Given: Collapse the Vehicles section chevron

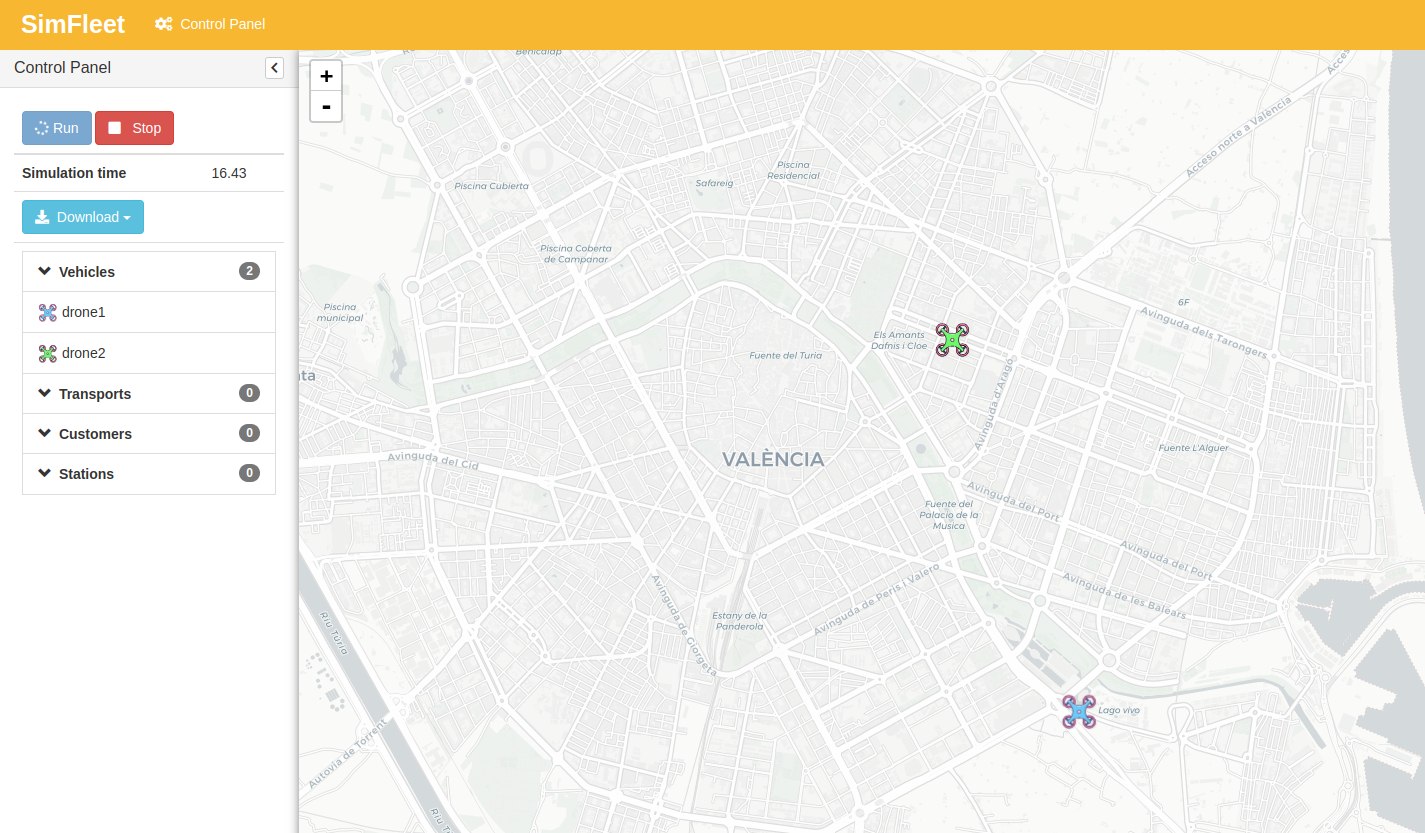Looking at the screenshot, I should (44, 271).
